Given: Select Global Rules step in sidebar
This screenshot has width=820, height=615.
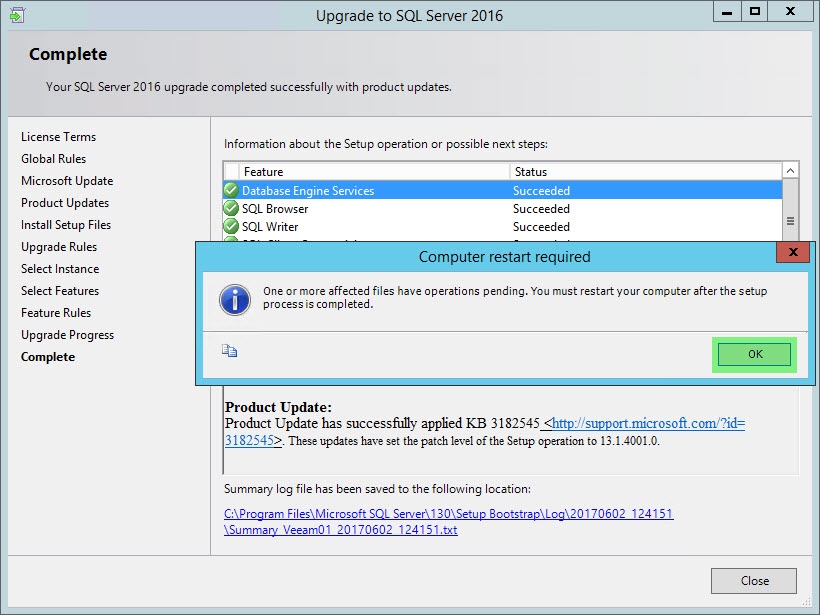Looking at the screenshot, I should [53, 159].
